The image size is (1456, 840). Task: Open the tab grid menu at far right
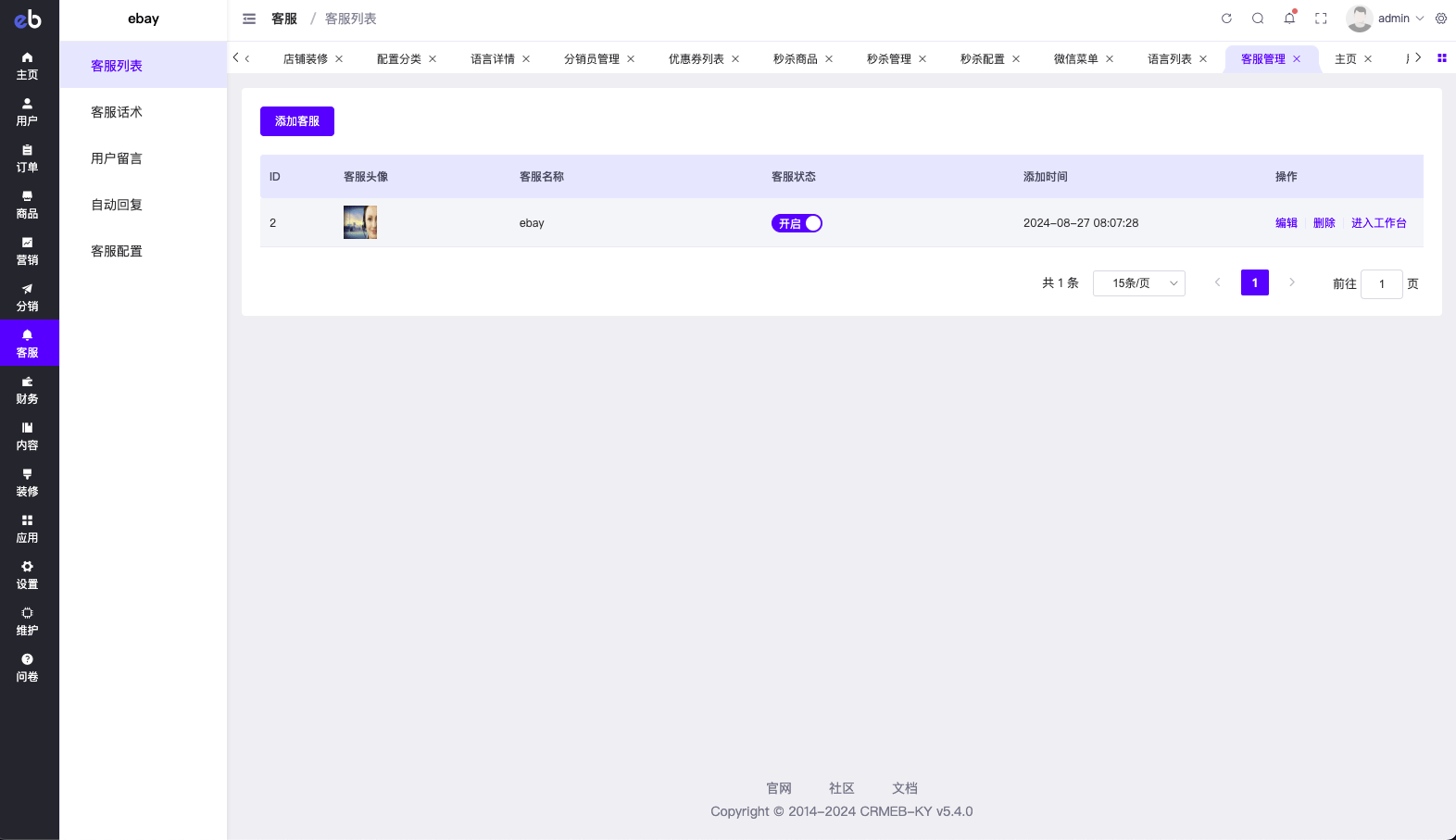tap(1441, 58)
